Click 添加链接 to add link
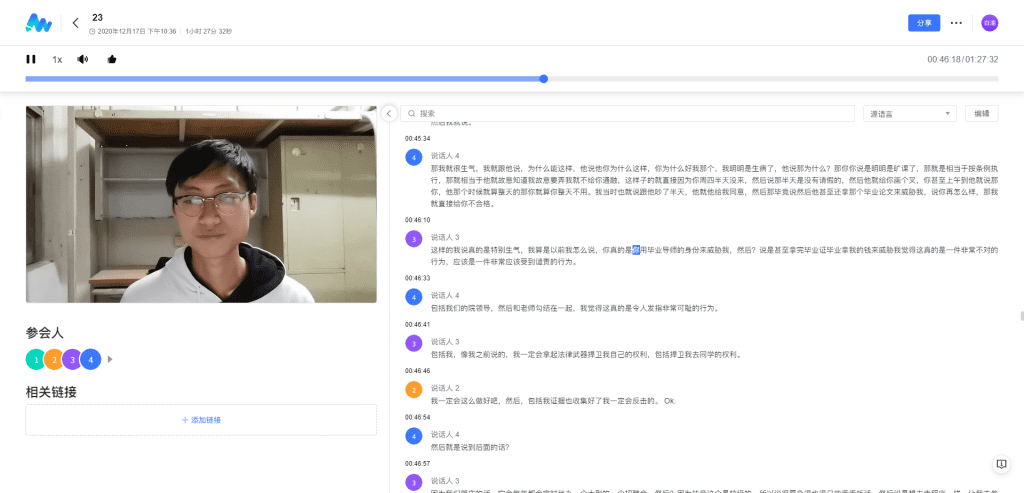The image size is (1024, 493). point(201,420)
